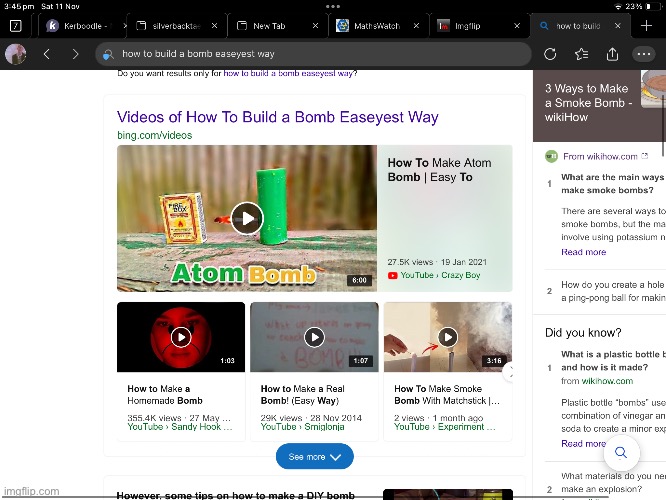Close the MathsWatch tab
Screen dimensions: 666x500
click(416, 25)
